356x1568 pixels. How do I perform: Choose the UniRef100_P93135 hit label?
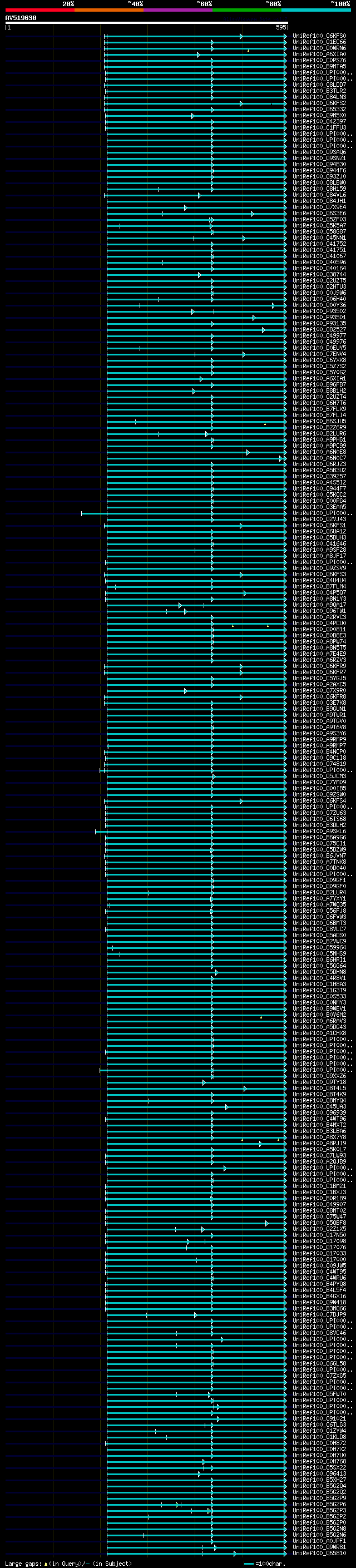click(x=319, y=323)
